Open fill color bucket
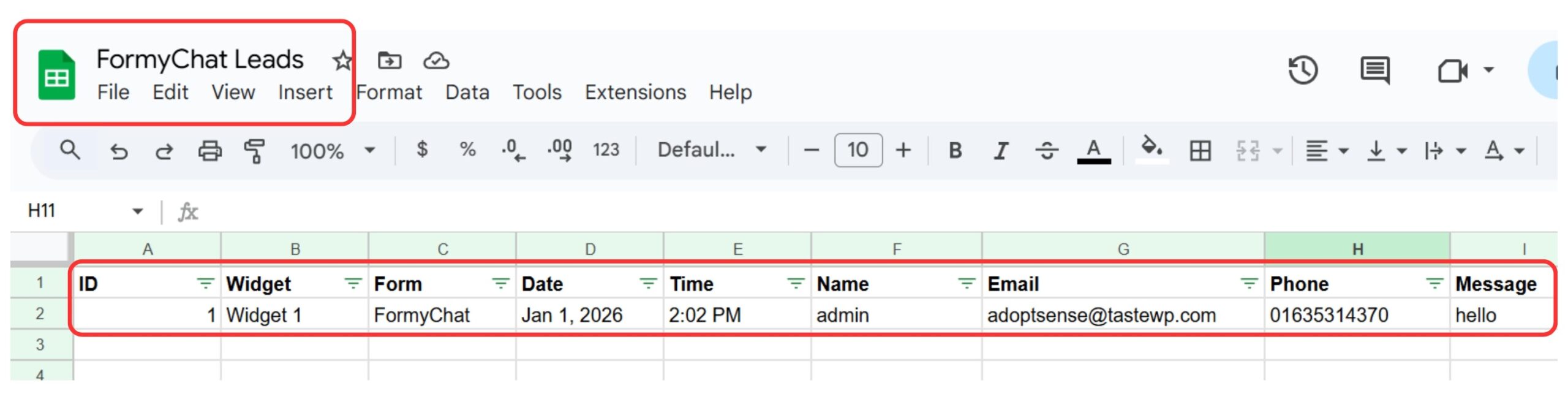 point(1151,150)
